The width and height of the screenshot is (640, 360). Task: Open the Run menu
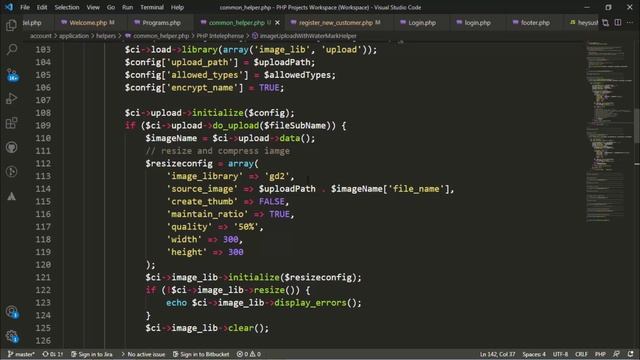pos(127,7)
